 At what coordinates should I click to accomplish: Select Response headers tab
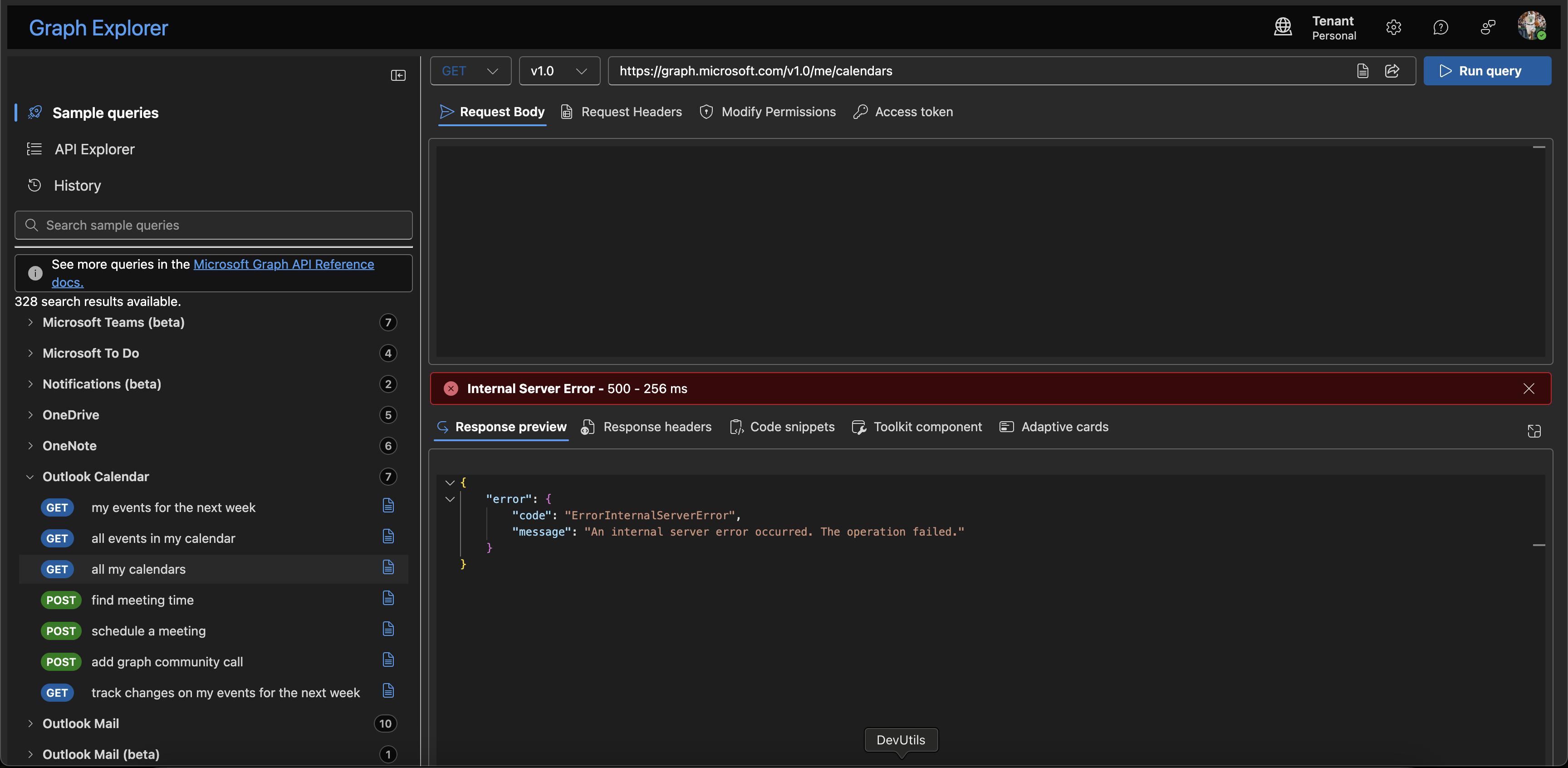pyautogui.click(x=647, y=427)
